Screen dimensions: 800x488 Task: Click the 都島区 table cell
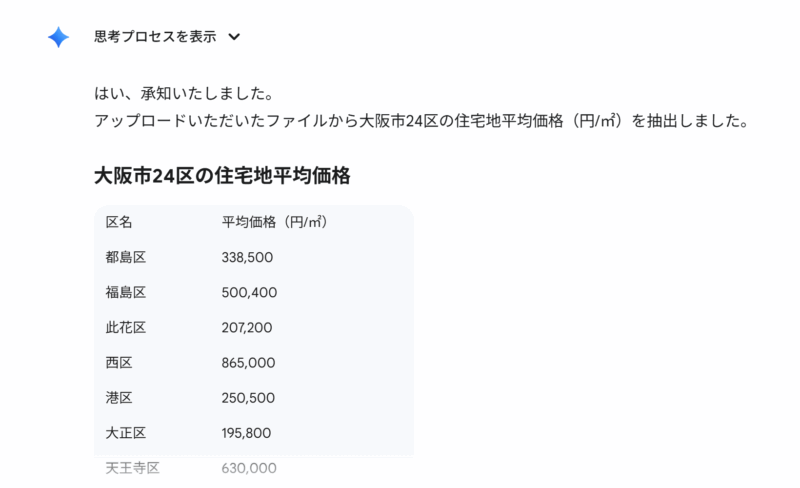click(x=126, y=257)
